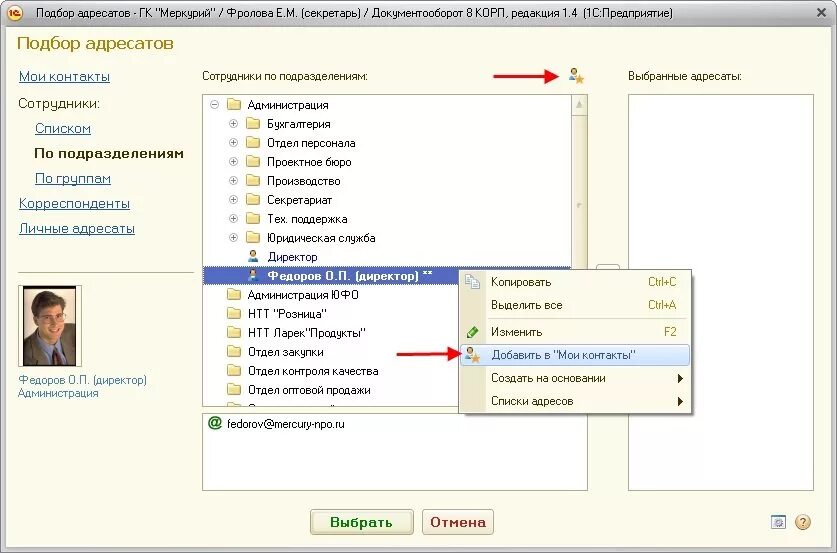Expand the Бухгалтерия node
Image resolution: width=837 pixels, height=553 pixels.
point(233,124)
